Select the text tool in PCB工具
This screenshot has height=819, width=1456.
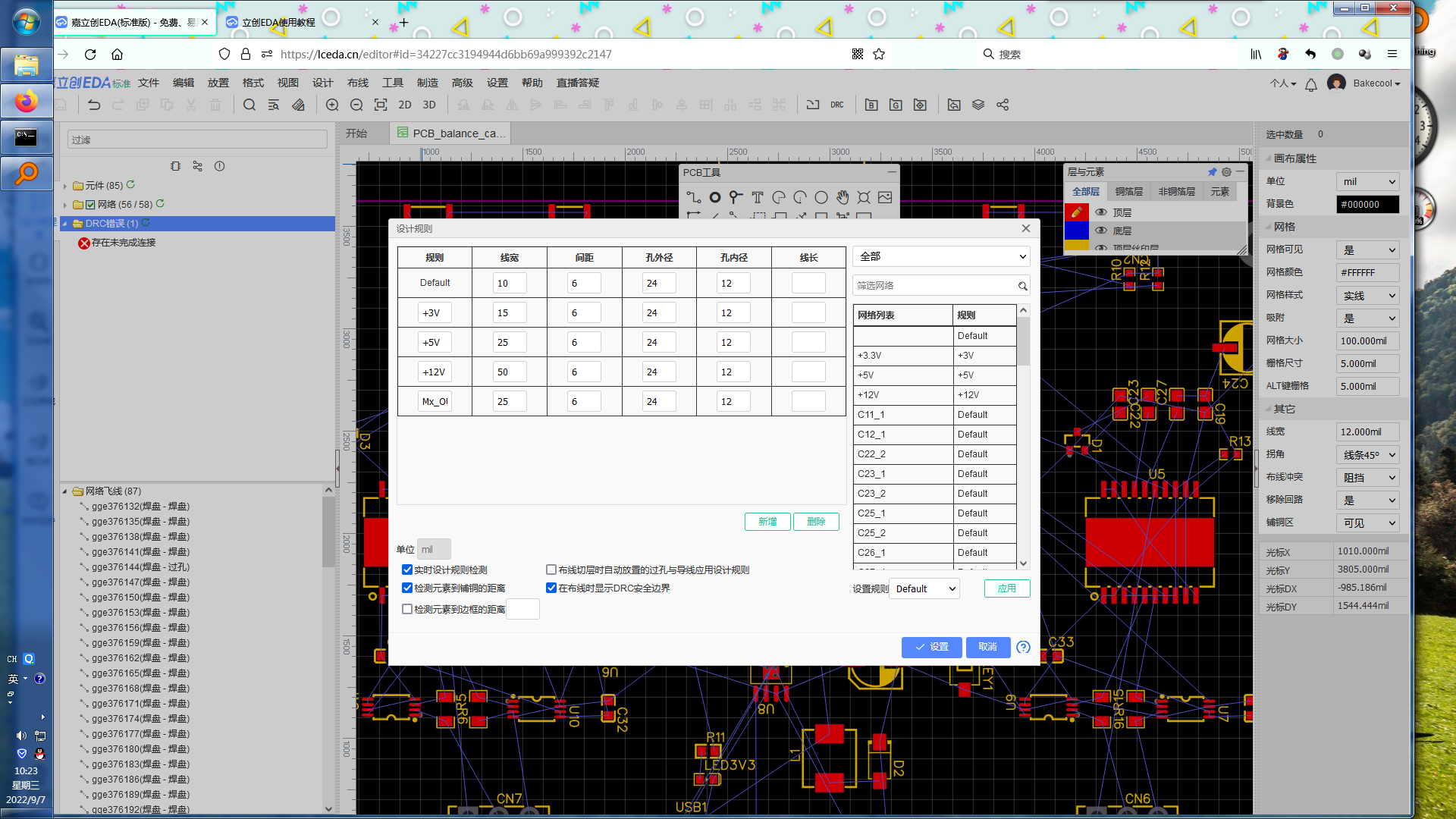point(757,198)
